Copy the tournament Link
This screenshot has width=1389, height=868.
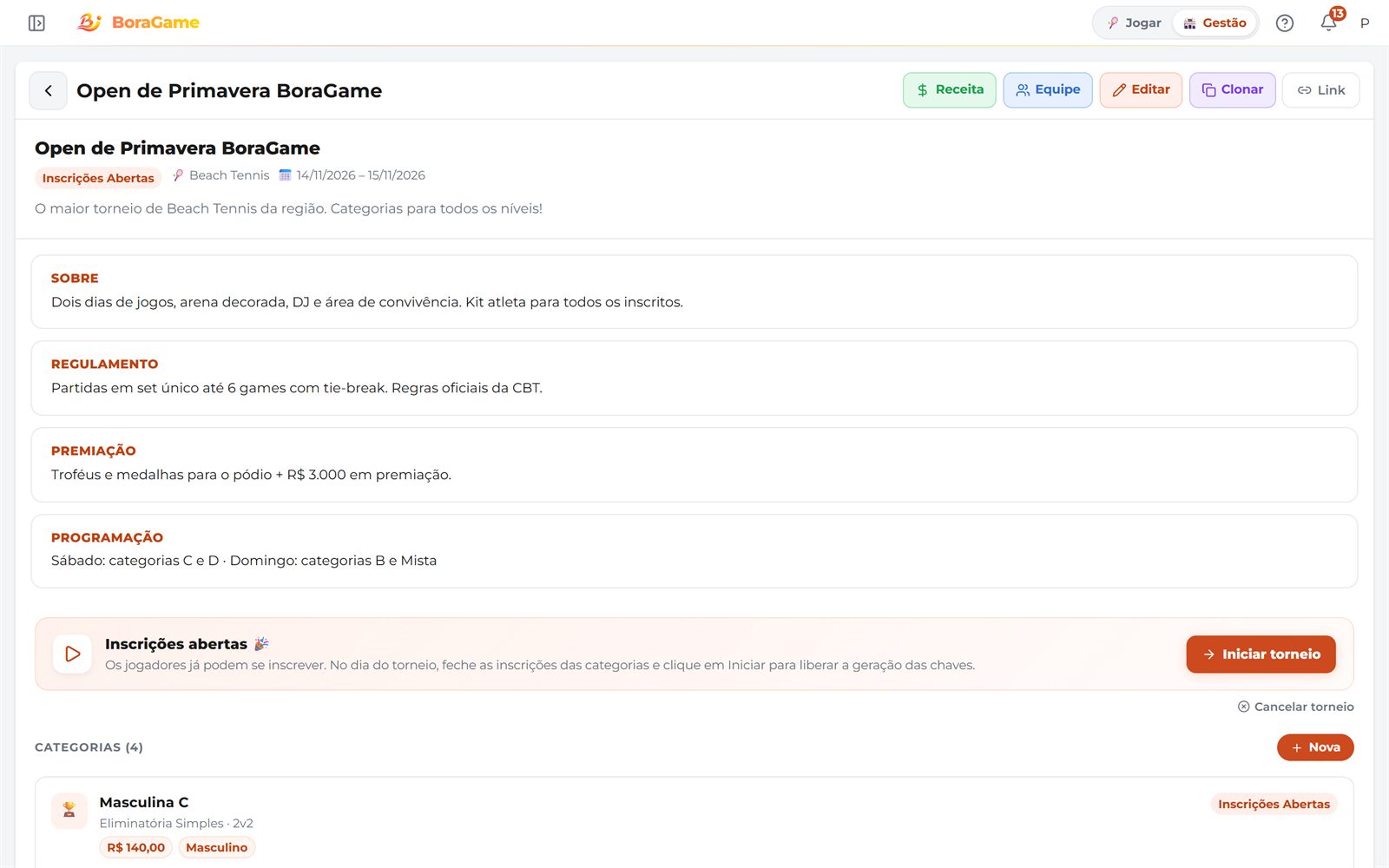tap(1321, 90)
